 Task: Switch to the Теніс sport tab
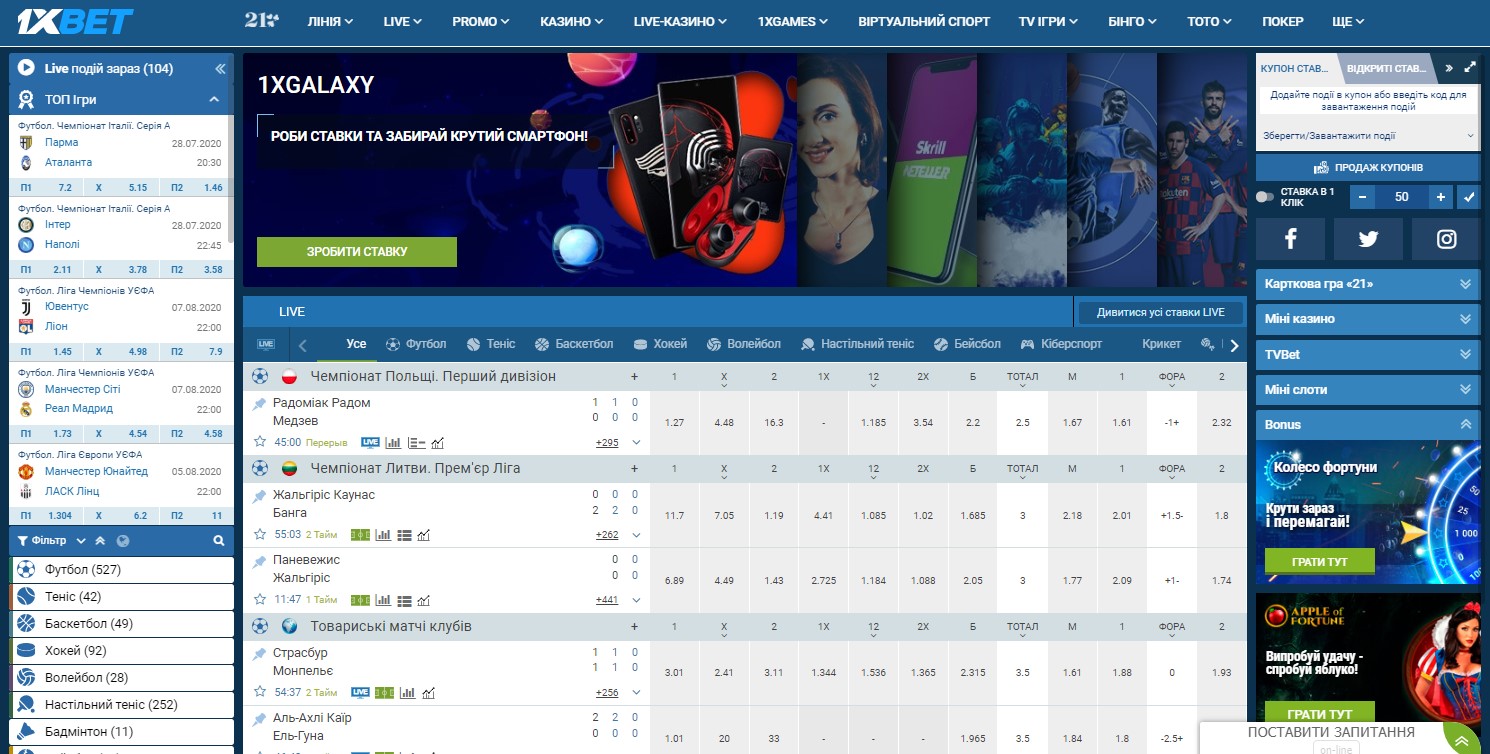click(490, 344)
